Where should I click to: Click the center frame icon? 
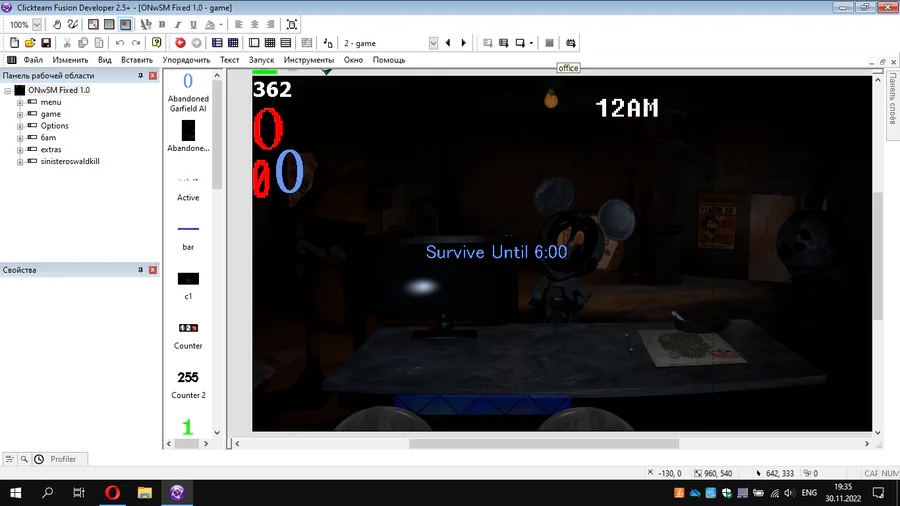292,25
